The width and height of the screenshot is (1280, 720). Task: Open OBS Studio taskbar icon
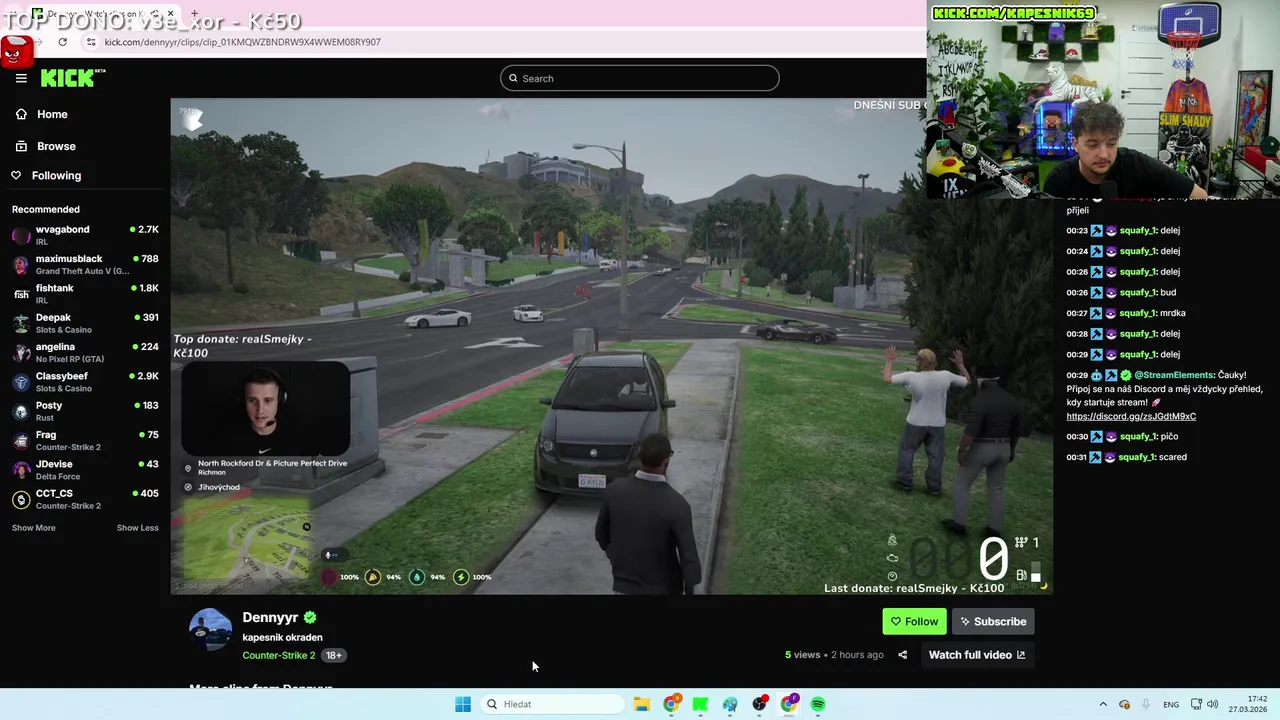click(759, 704)
